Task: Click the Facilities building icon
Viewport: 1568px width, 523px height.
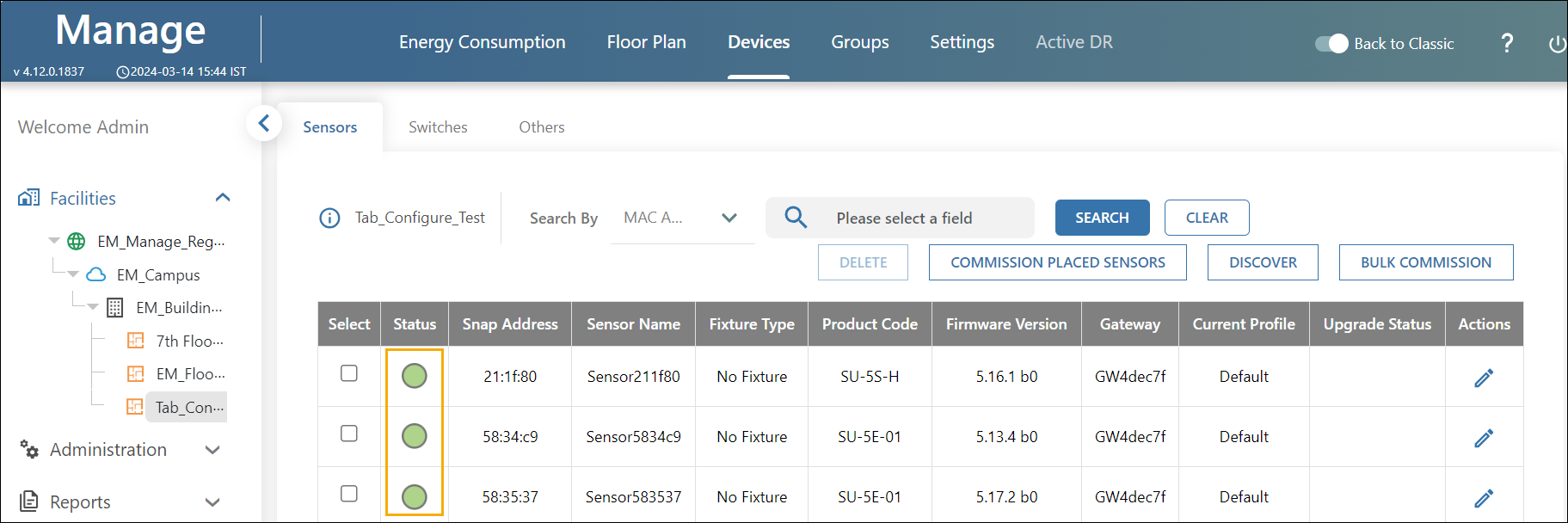Action: [28, 198]
